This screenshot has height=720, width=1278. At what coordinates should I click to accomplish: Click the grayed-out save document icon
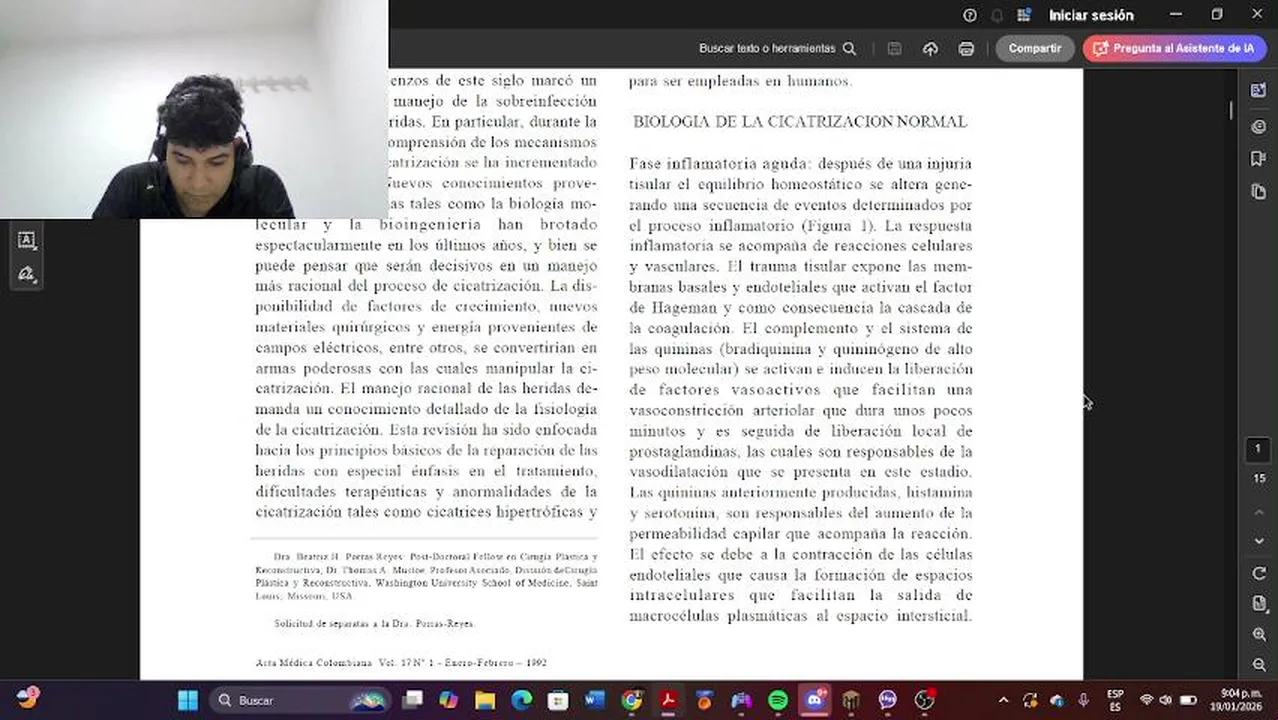tap(895, 48)
